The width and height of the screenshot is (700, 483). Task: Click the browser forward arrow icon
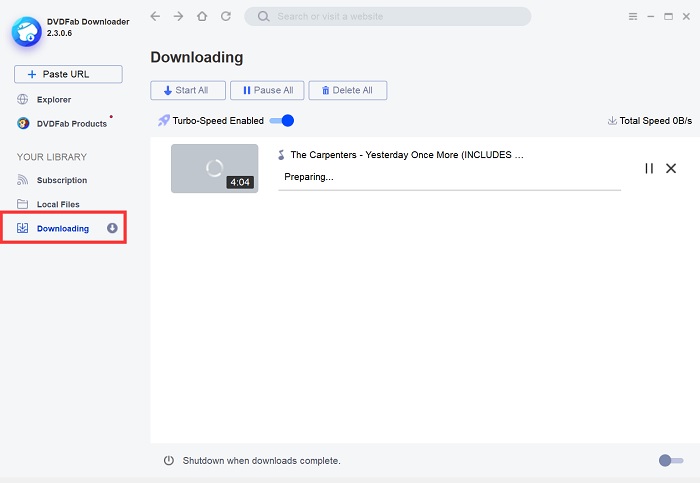coord(178,17)
